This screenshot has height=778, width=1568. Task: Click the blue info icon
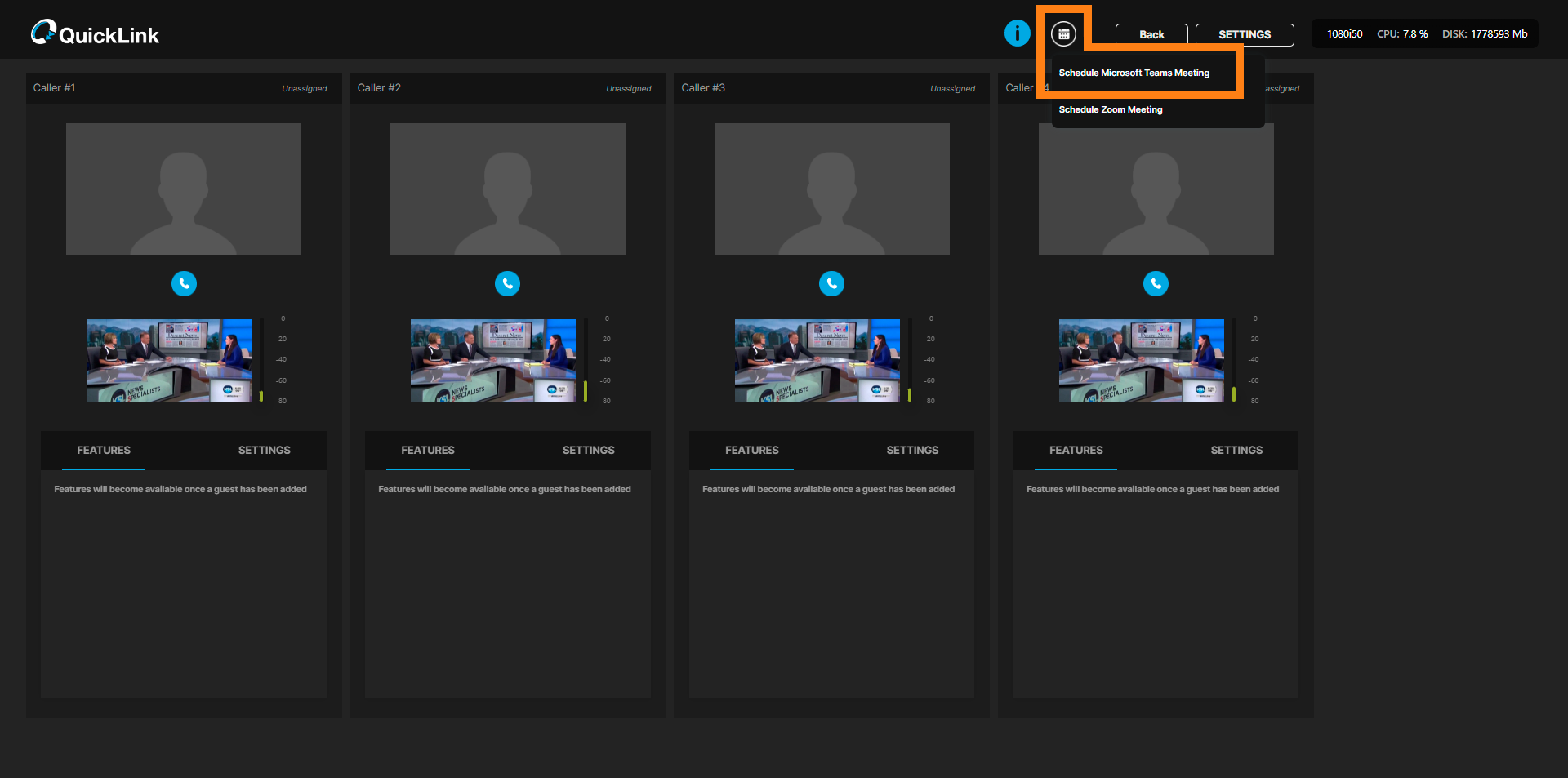click(x=1017, y=33)
